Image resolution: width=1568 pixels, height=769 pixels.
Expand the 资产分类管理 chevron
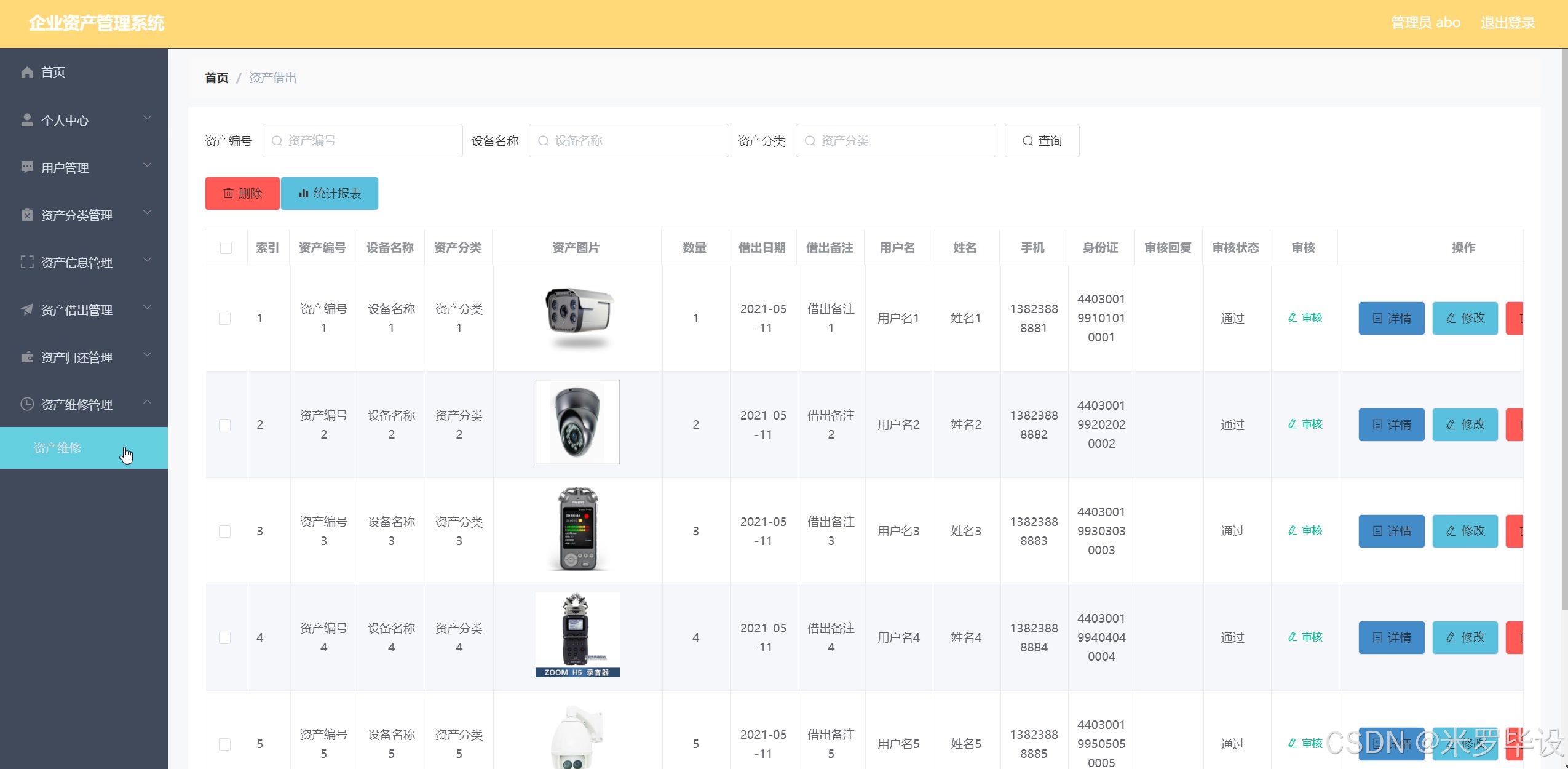click(x=147, y=213)
